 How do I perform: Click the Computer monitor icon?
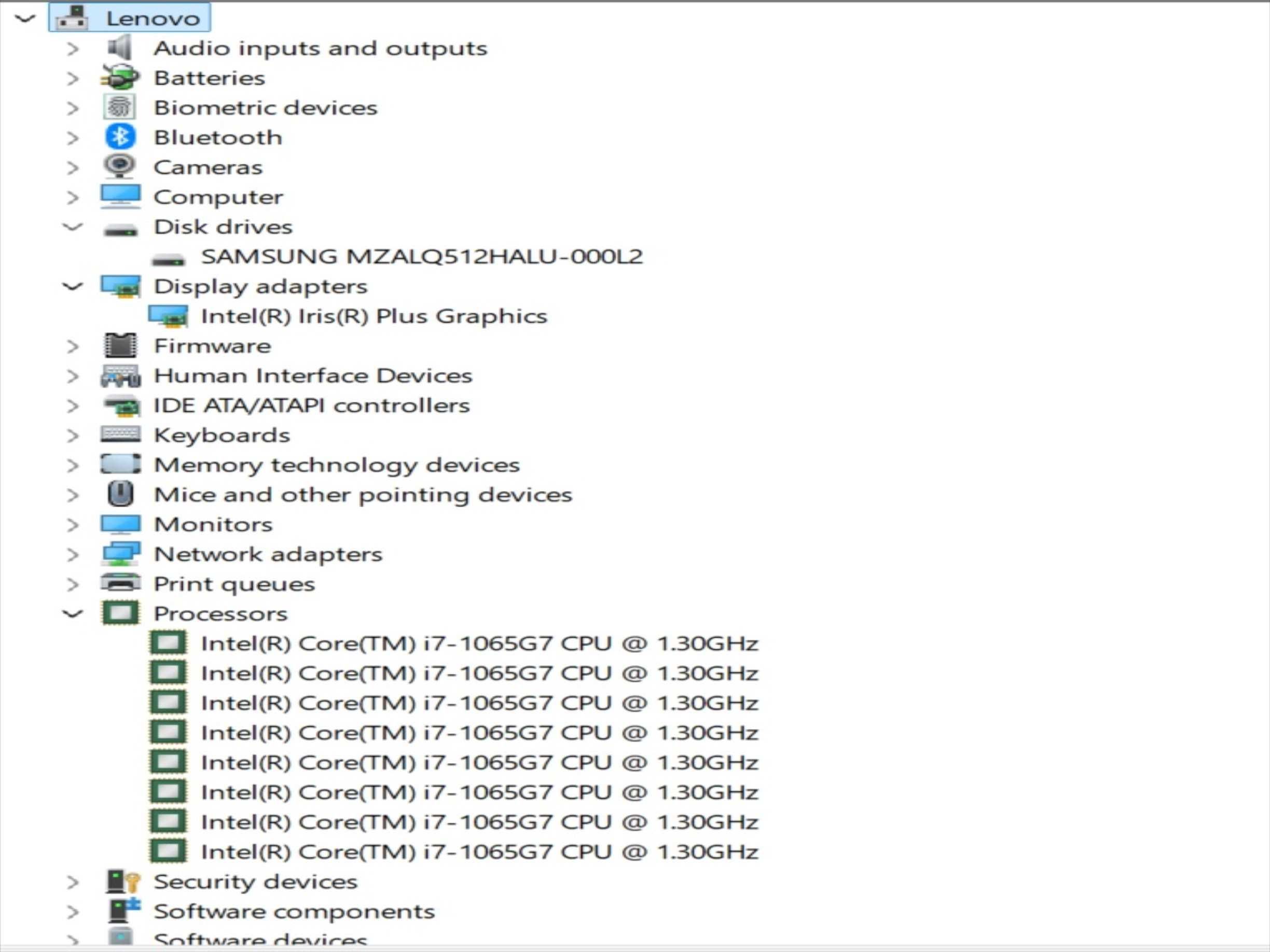[120, 196]
